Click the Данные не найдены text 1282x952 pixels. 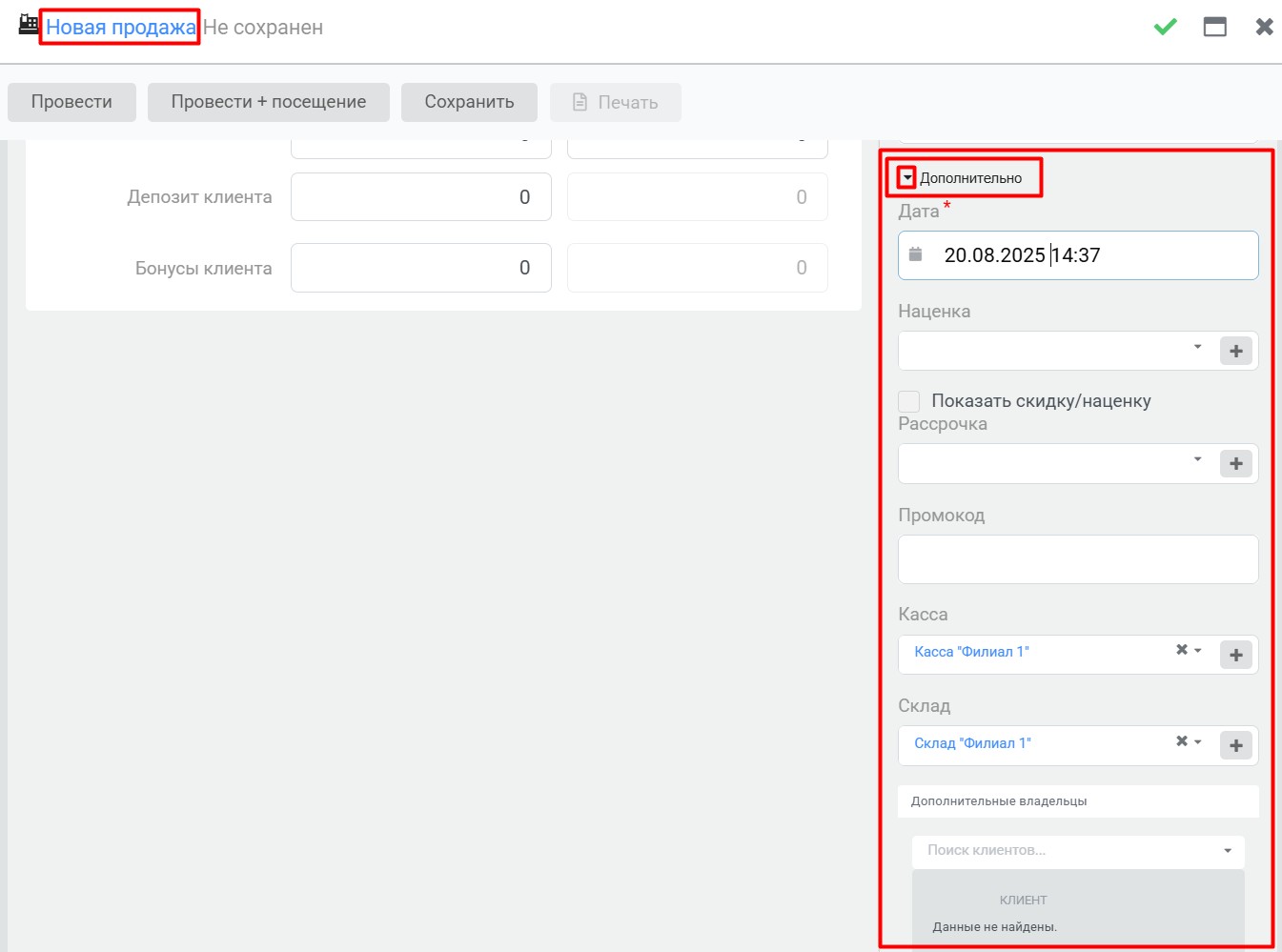pos(994,927)
